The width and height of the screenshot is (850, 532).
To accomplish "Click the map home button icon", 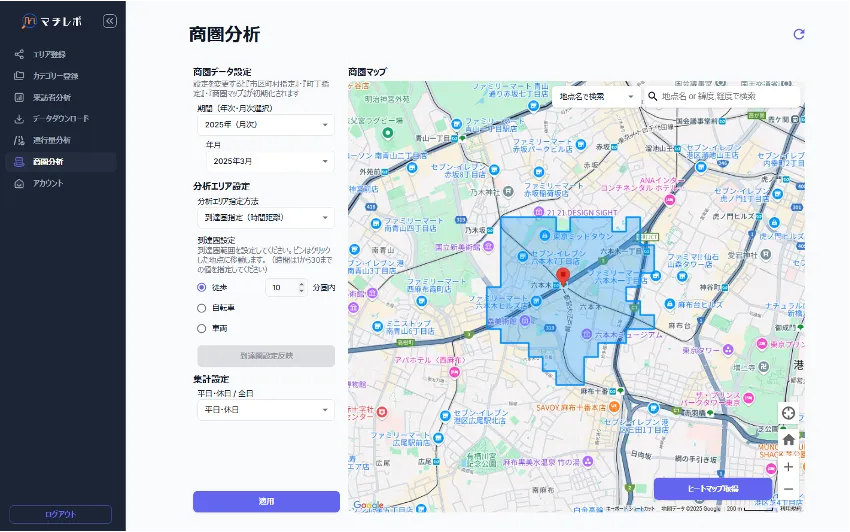I will [x=789, y=440].
